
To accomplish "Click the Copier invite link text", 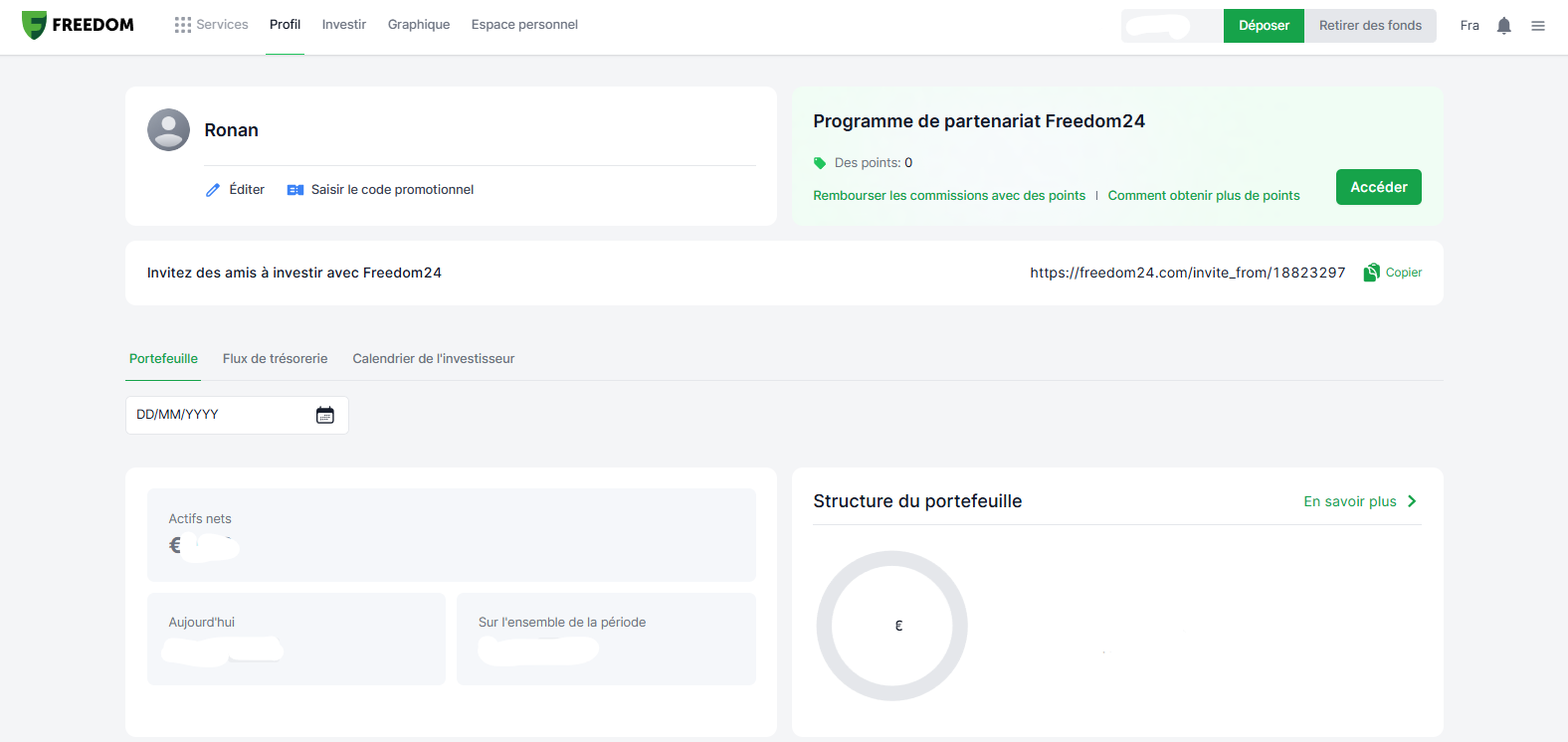I will 1404,273.
